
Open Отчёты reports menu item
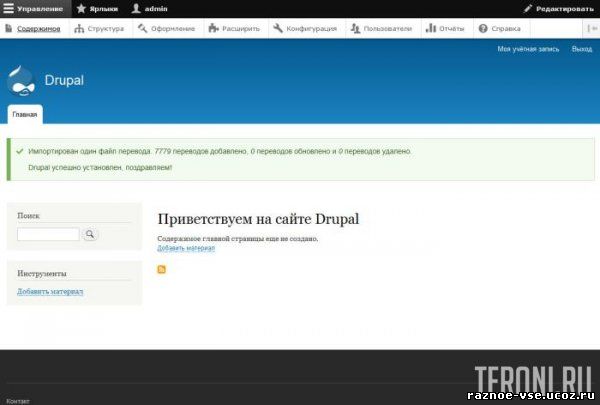pyautogui.click(x=445, y=28)
